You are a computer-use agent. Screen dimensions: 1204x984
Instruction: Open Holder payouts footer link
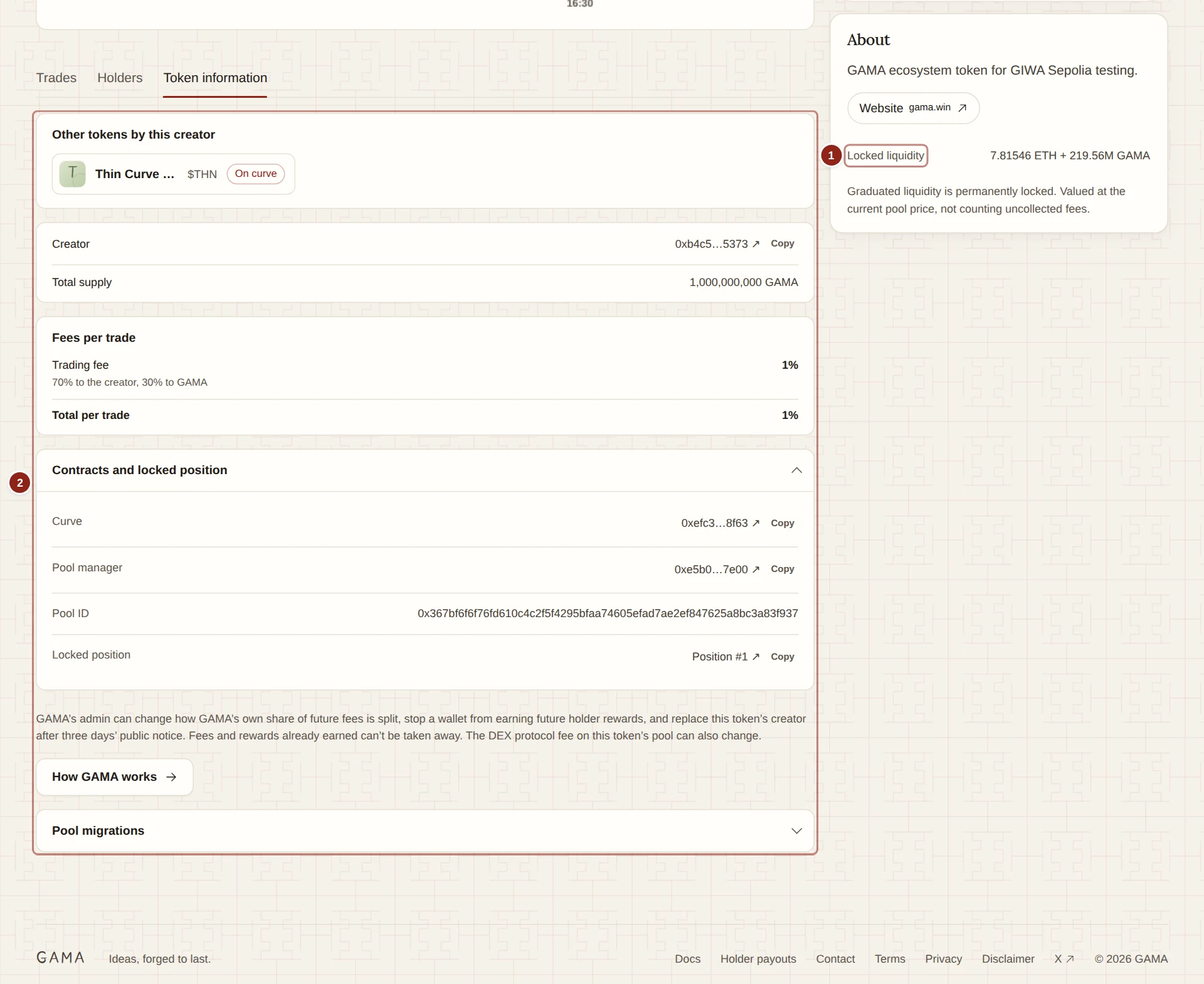click(758, 959)
